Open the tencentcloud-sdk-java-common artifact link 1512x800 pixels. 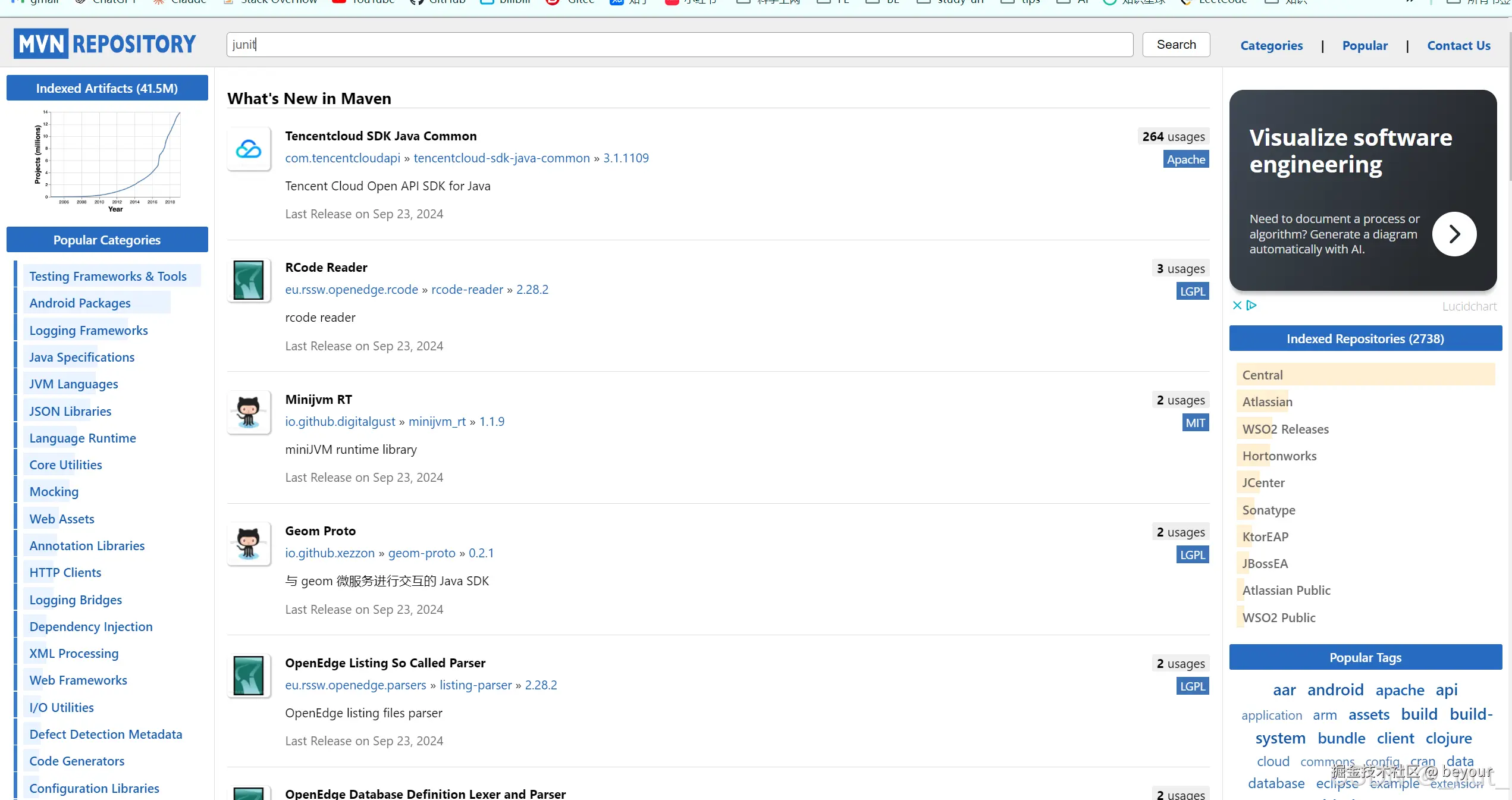pos(501,158)
